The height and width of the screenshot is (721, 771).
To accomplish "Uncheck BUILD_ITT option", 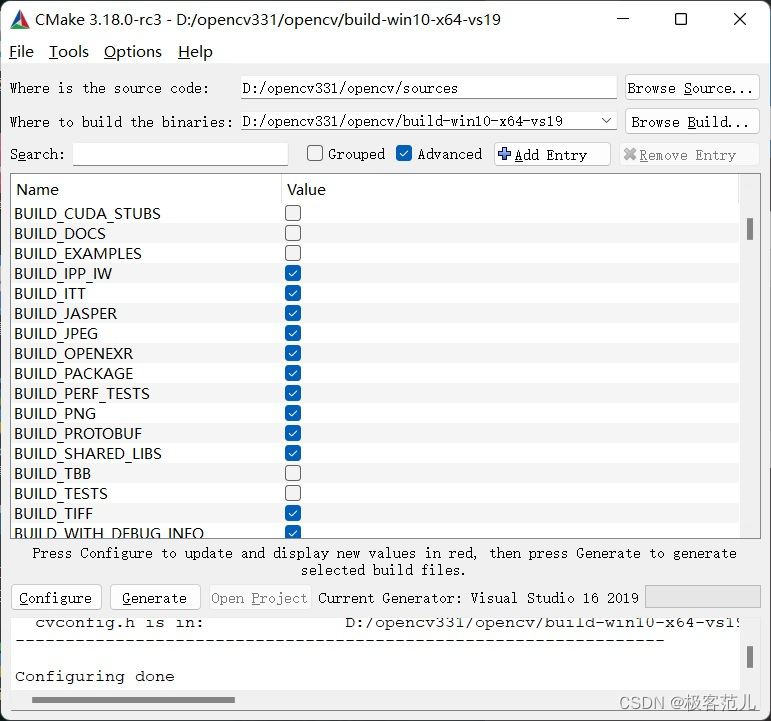I will pos(293,293).
